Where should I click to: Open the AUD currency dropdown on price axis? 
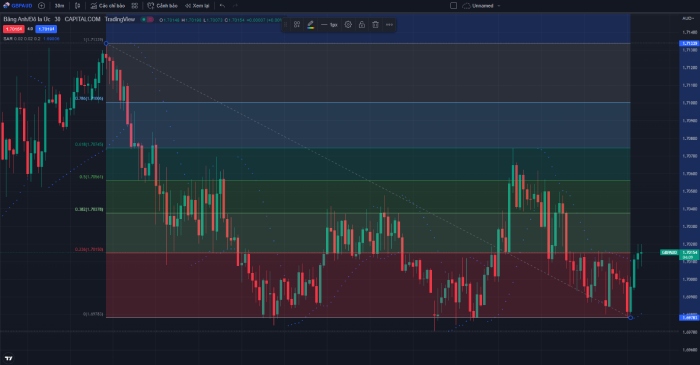click(688, 18)
